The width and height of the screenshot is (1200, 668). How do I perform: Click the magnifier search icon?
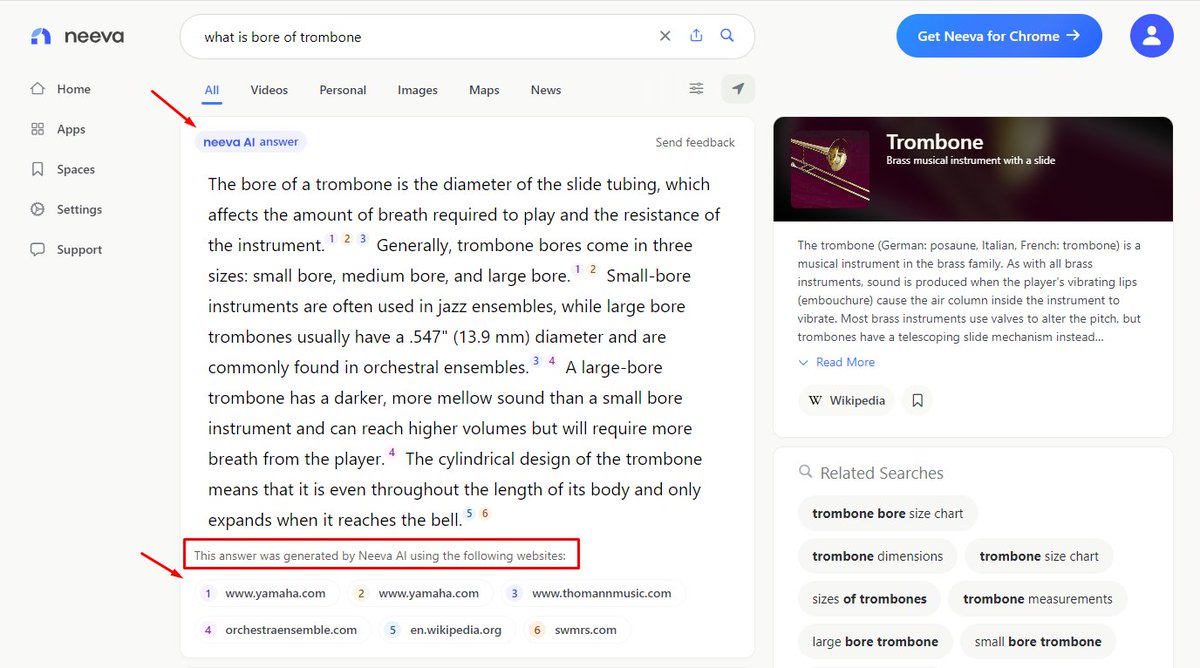click(727, 36)
